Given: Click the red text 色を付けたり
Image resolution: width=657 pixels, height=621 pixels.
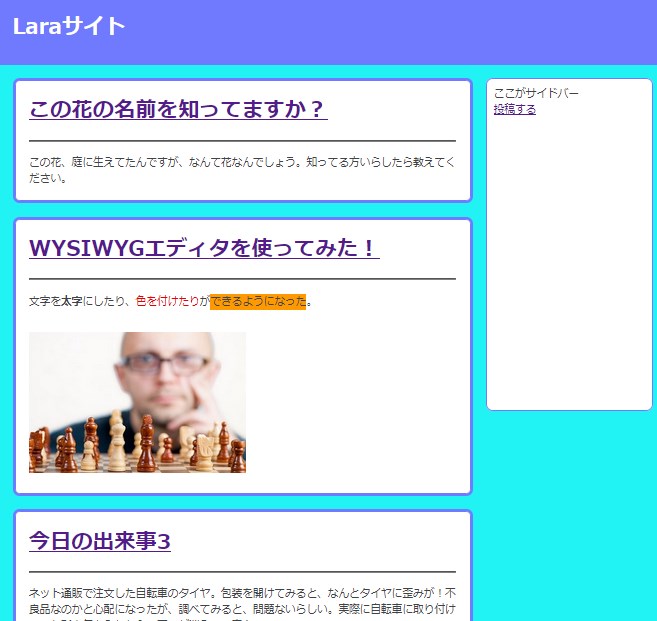Looking at the screenshot, I should pyautogui.click(x=166, y=301).
